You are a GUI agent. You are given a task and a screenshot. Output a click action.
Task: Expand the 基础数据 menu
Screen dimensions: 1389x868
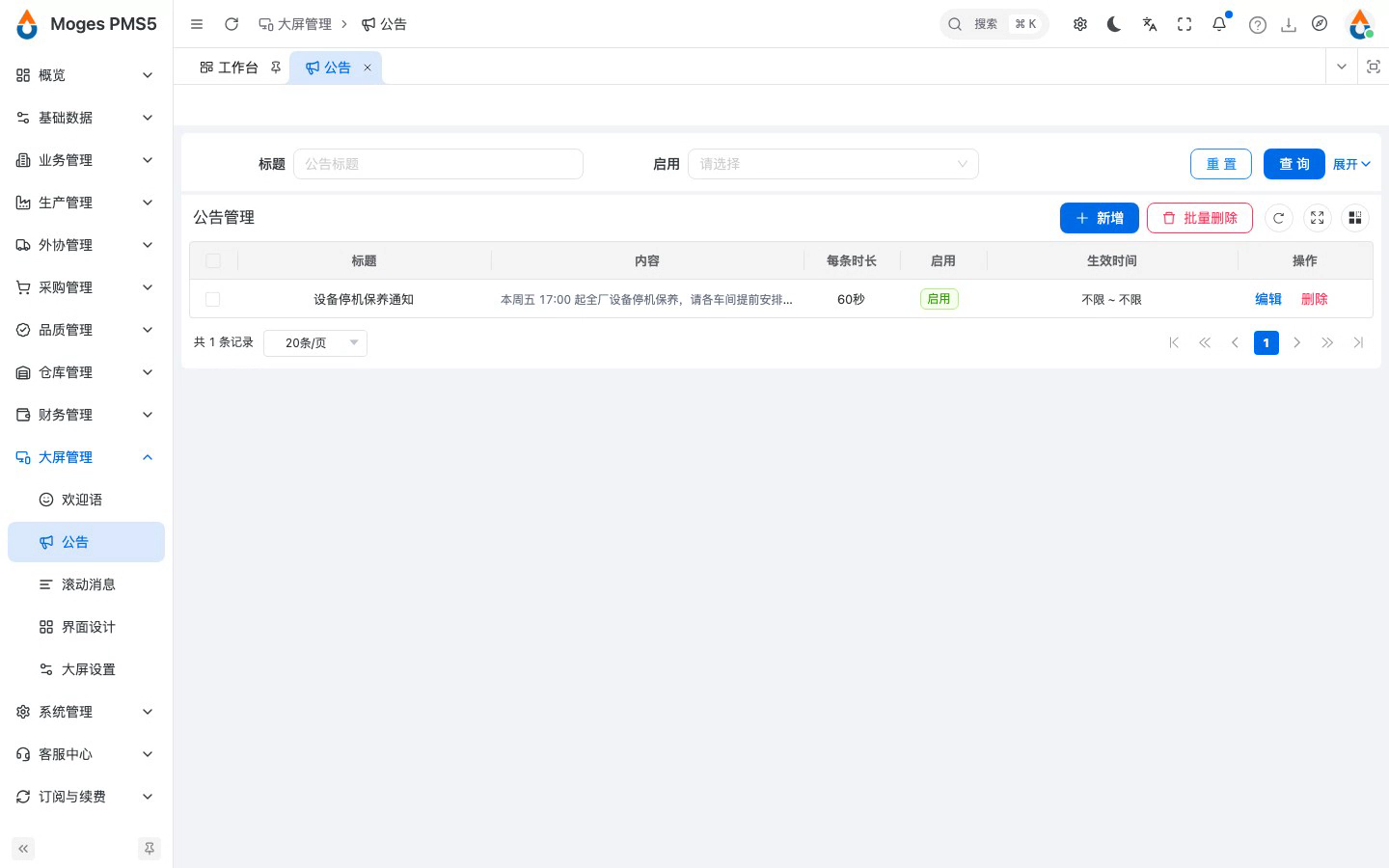(x=86, y=118)
